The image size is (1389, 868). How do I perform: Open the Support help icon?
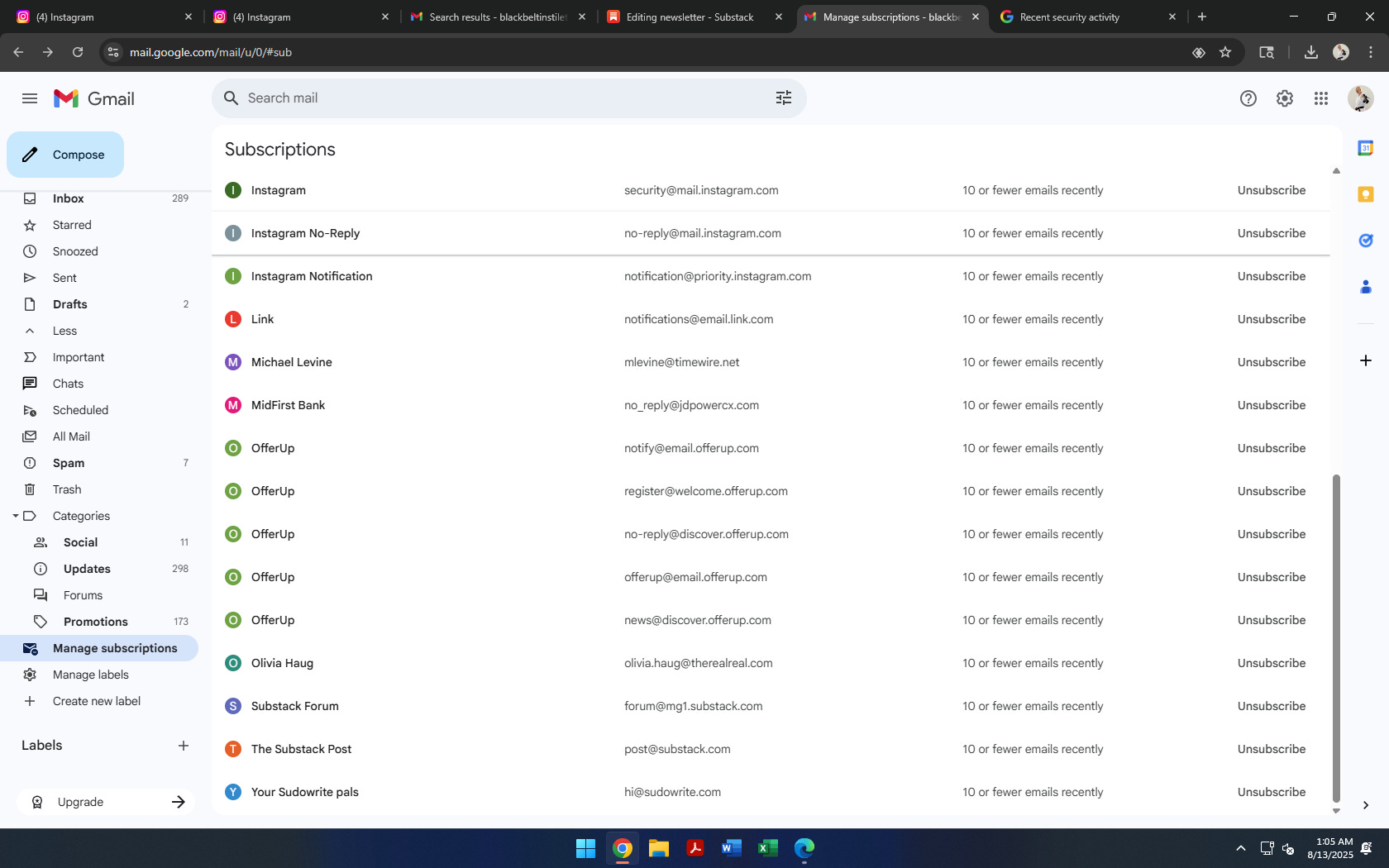point(1248,98)
